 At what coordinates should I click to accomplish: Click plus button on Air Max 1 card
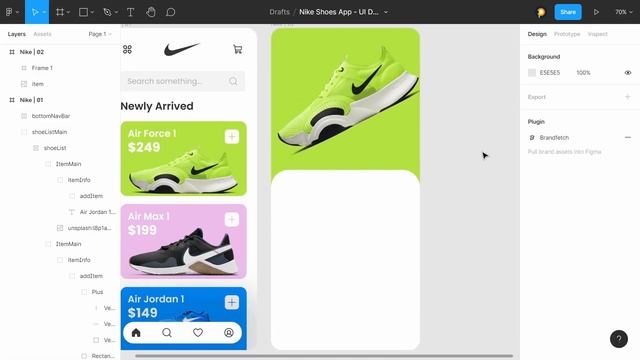point(232,220)
